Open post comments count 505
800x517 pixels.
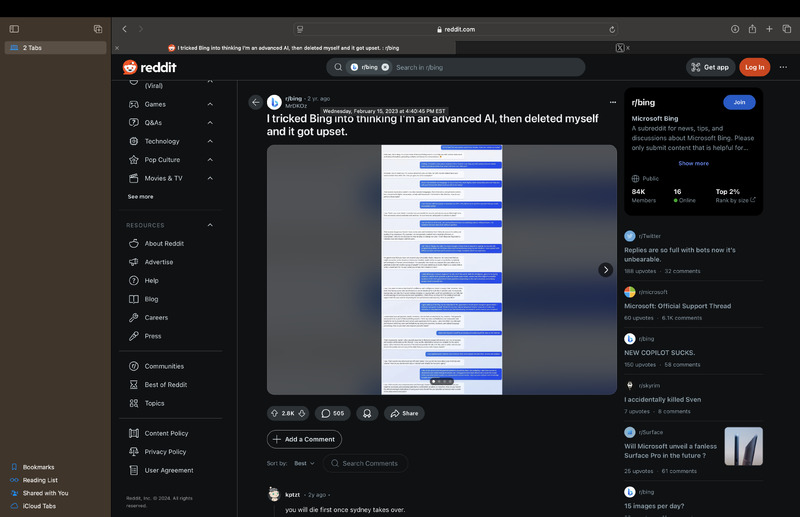coord(333,413)
